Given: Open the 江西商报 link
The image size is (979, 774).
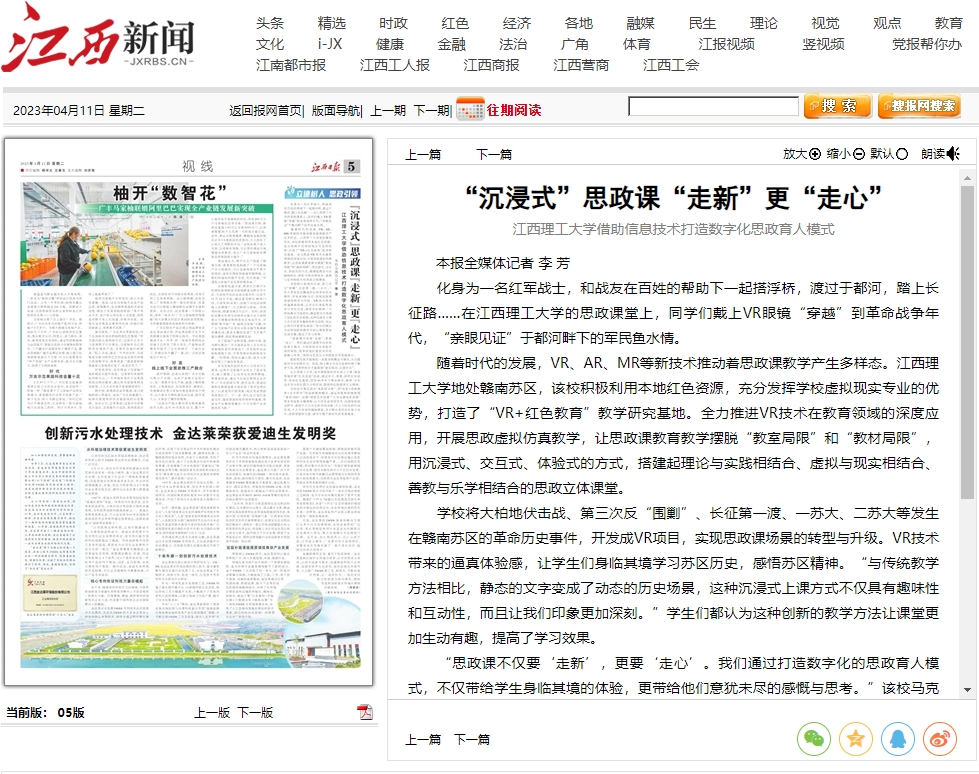Looking at the screenshot, I should (491, 65).
